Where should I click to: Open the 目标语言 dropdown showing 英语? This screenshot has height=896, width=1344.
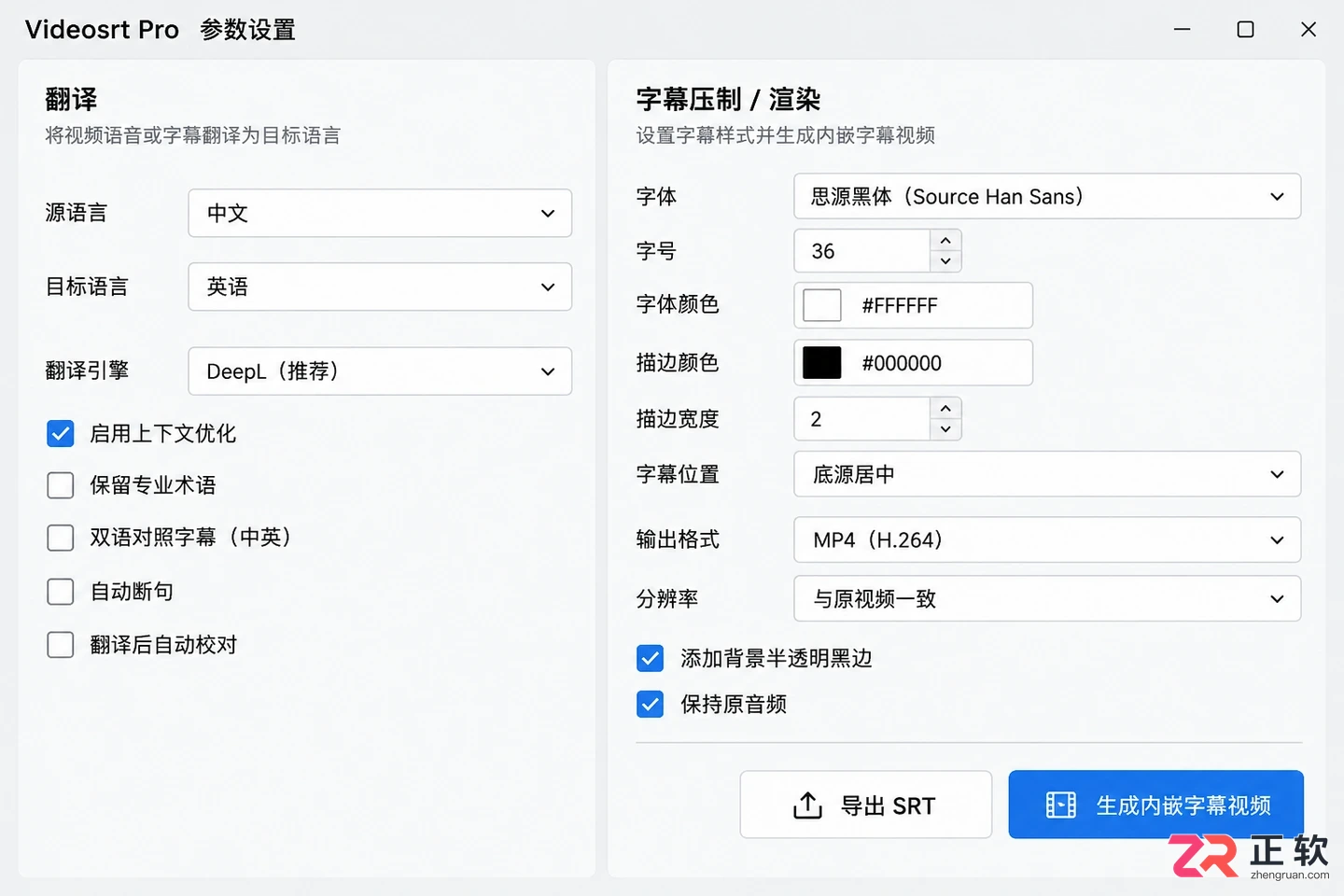click(380, 287)
